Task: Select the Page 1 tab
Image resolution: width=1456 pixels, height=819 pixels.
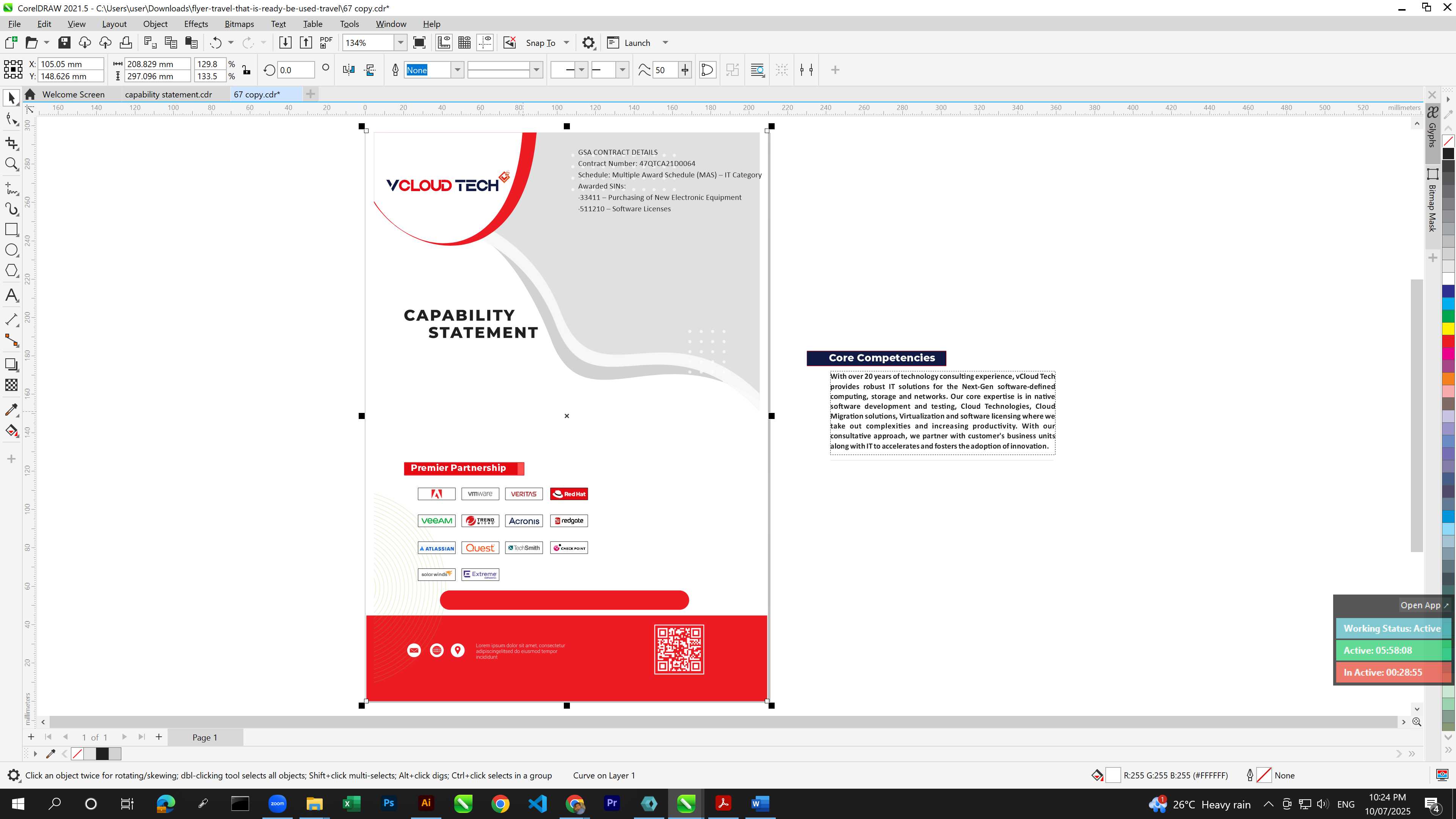Action: pyautogui.click(x=205, y=737)
